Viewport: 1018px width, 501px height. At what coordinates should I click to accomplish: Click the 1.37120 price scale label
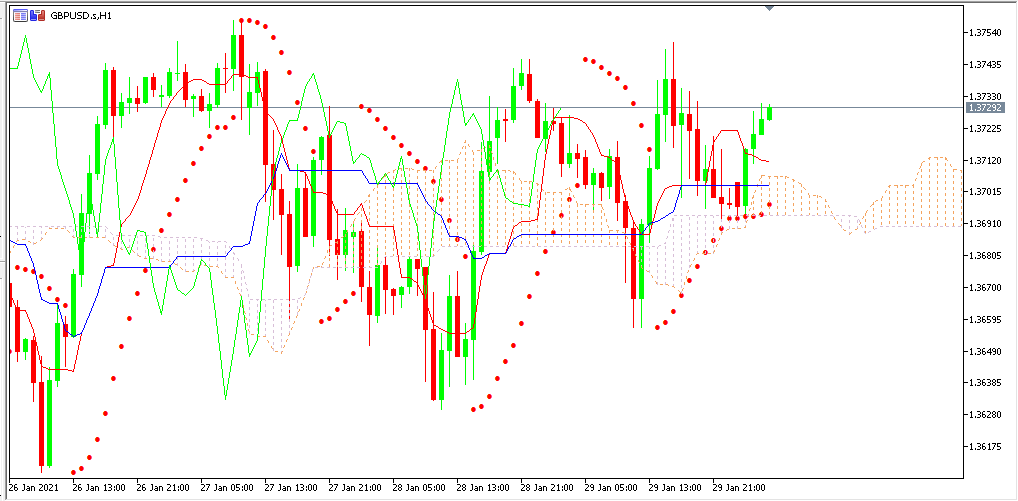[x=985, y=160]
